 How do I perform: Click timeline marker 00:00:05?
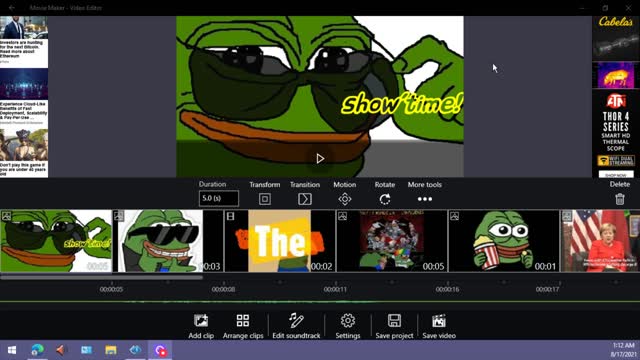[111, 289]
